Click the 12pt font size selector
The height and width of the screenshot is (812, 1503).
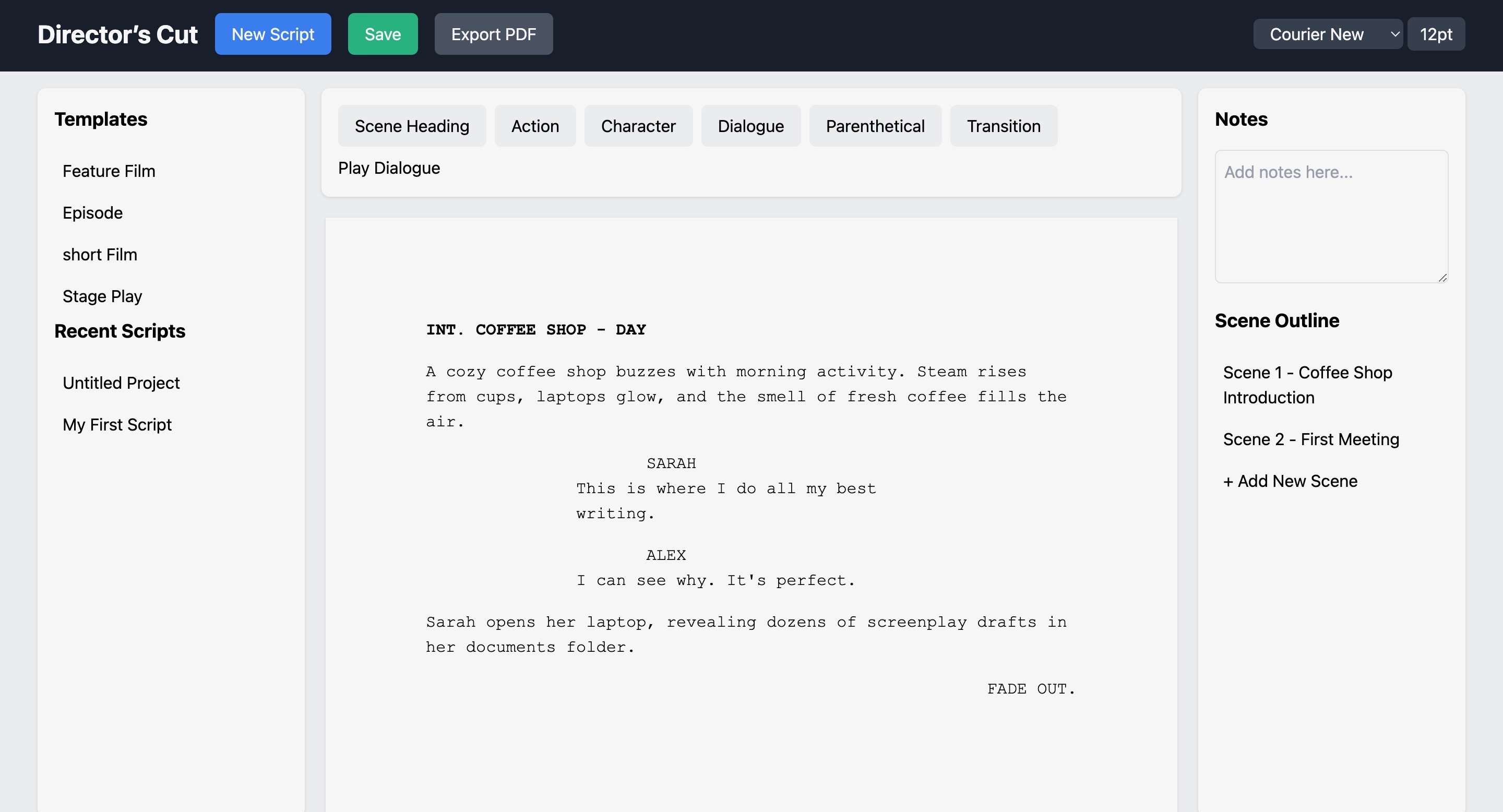1435,34
